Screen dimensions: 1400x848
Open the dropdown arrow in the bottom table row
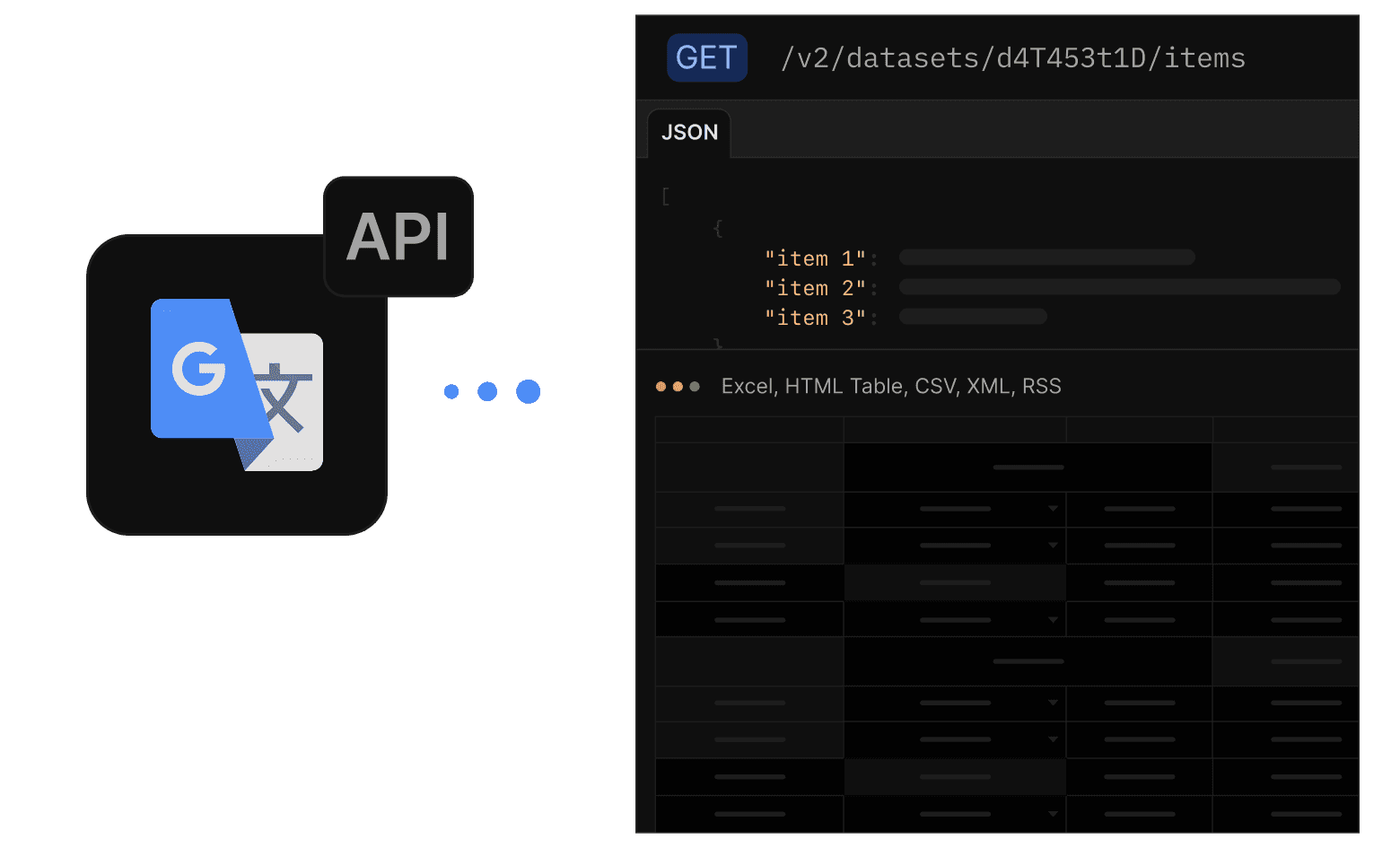(x=1053, y=814)
